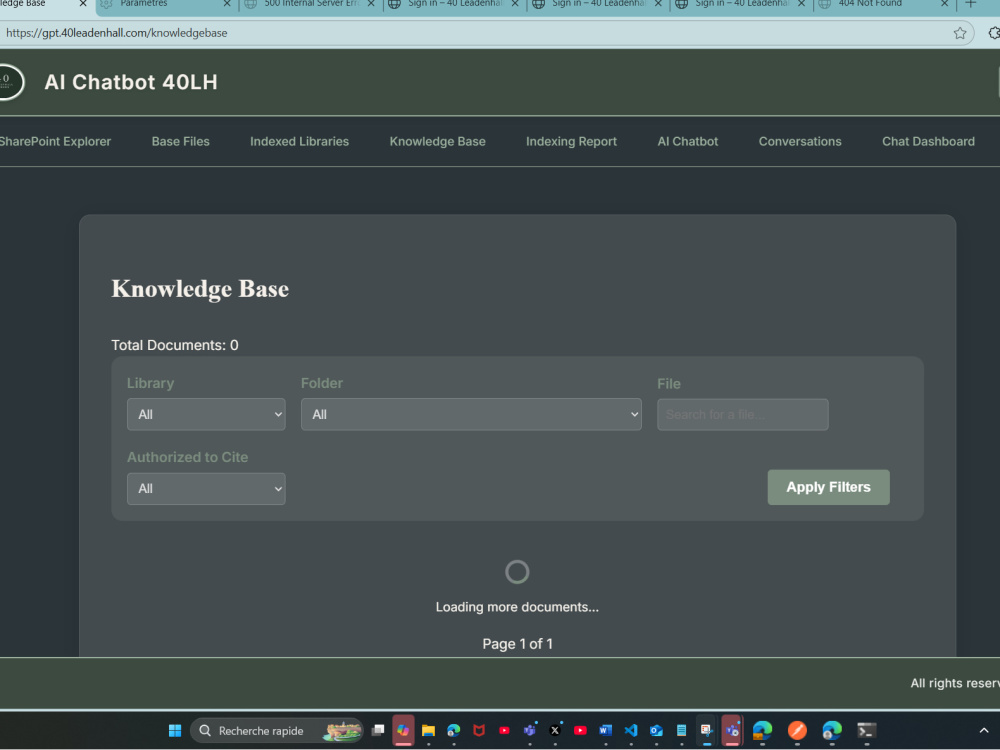Click the loading spinner above documents text
The height and width of the screenshot is (750, 1000).
point(517,572)
